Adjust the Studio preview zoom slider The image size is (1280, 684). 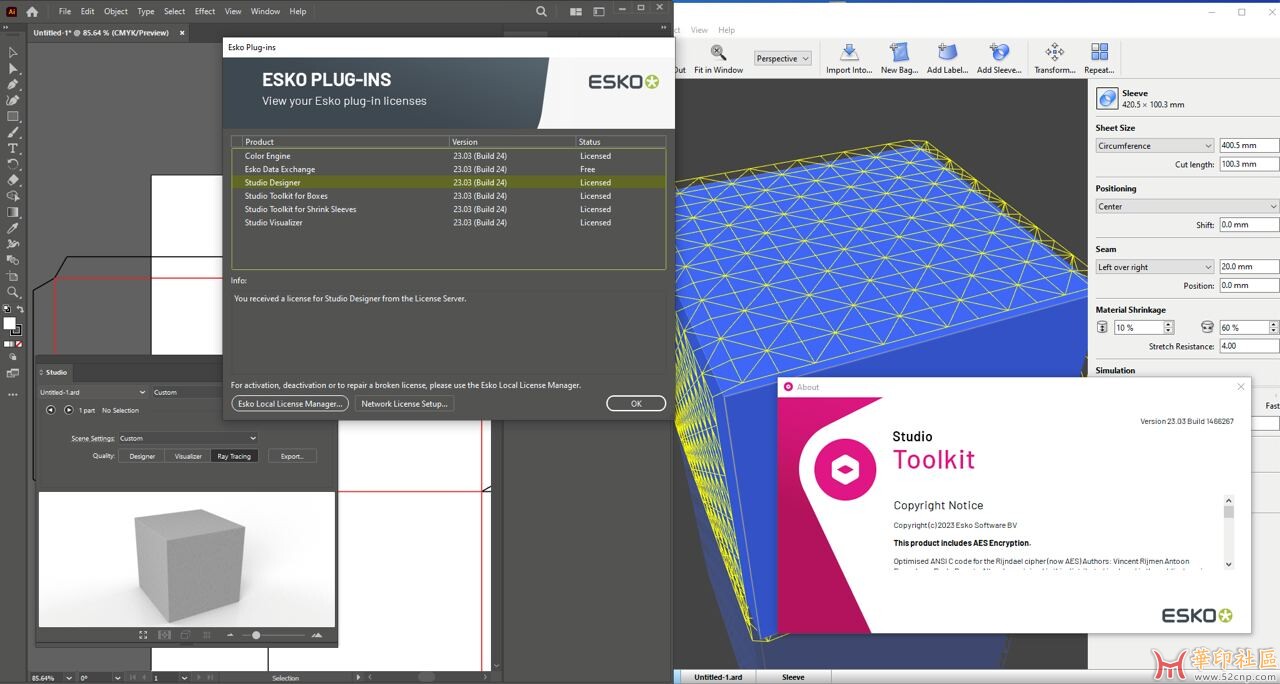coord(256,635)
